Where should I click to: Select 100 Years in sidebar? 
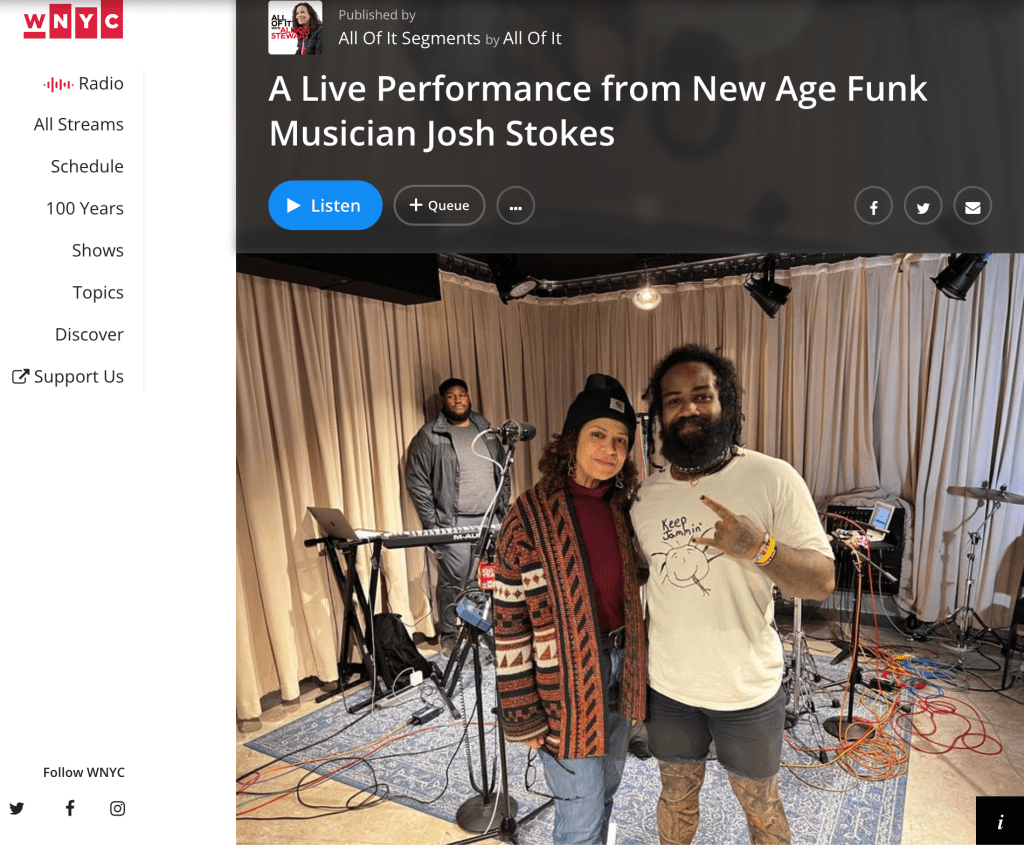(85, 208)
